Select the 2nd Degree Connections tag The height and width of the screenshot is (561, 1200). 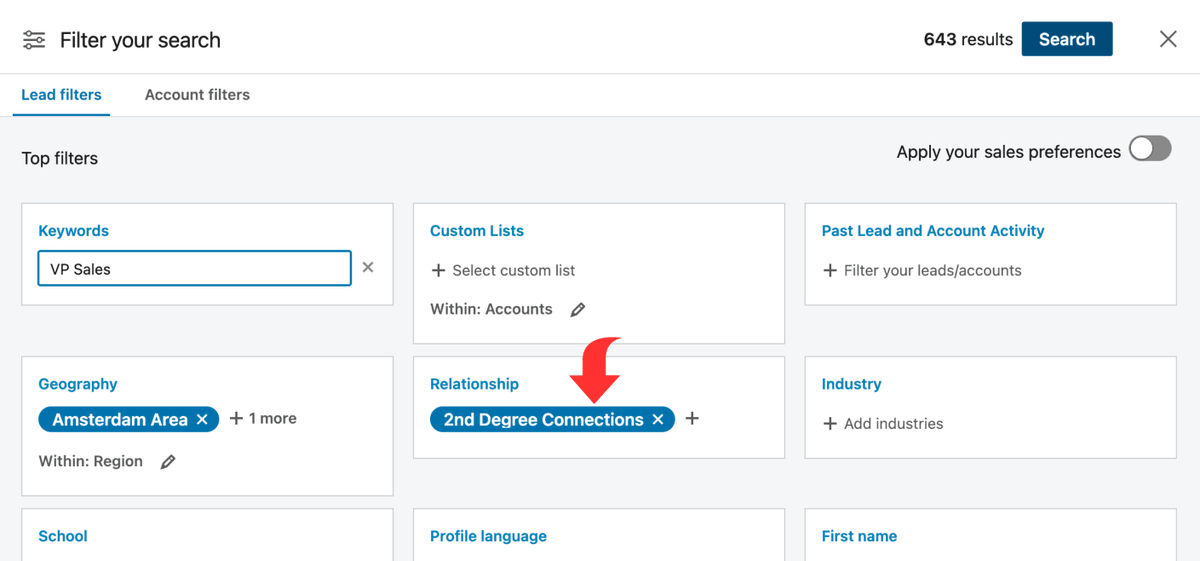point(543,420)
